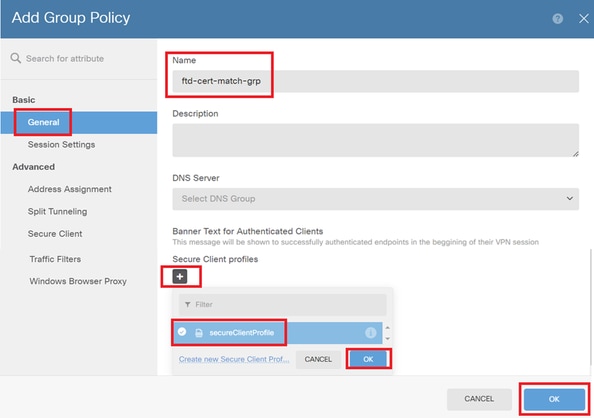The image size is (594, 418).
Task: Click the filter funnel icon
Action: click(188, 304)
